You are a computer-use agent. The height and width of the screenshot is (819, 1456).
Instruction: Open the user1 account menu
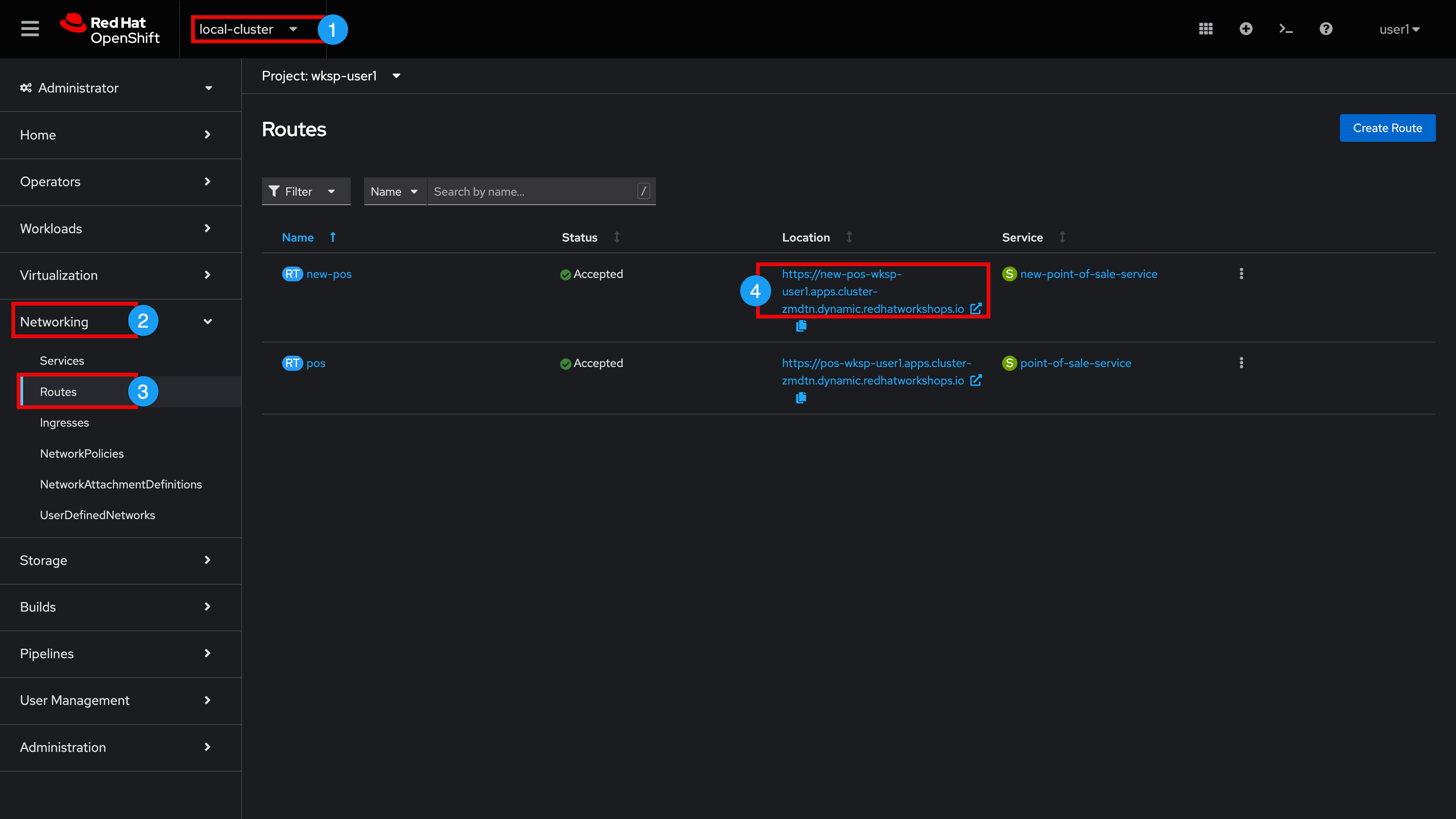tap(1399, 30)
